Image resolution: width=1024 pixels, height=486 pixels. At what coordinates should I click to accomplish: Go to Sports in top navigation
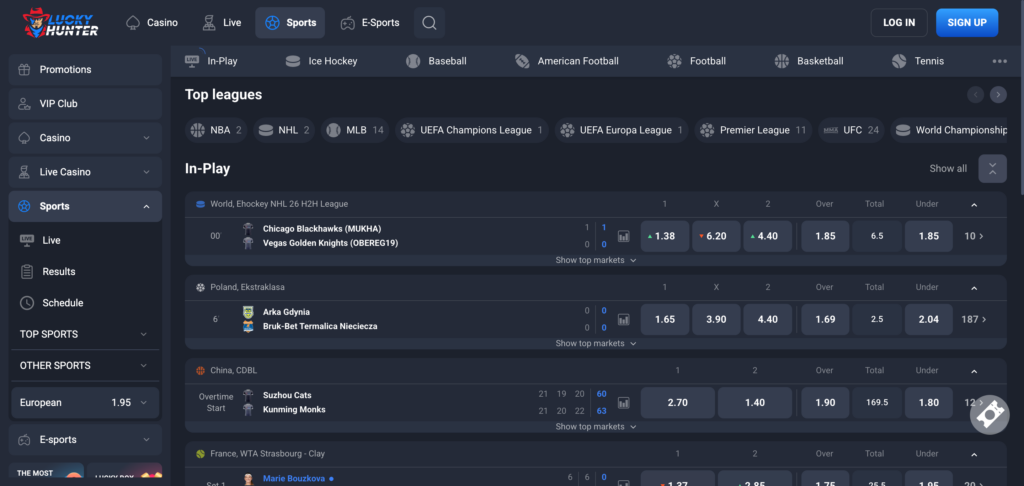click(x=290, y=23)
